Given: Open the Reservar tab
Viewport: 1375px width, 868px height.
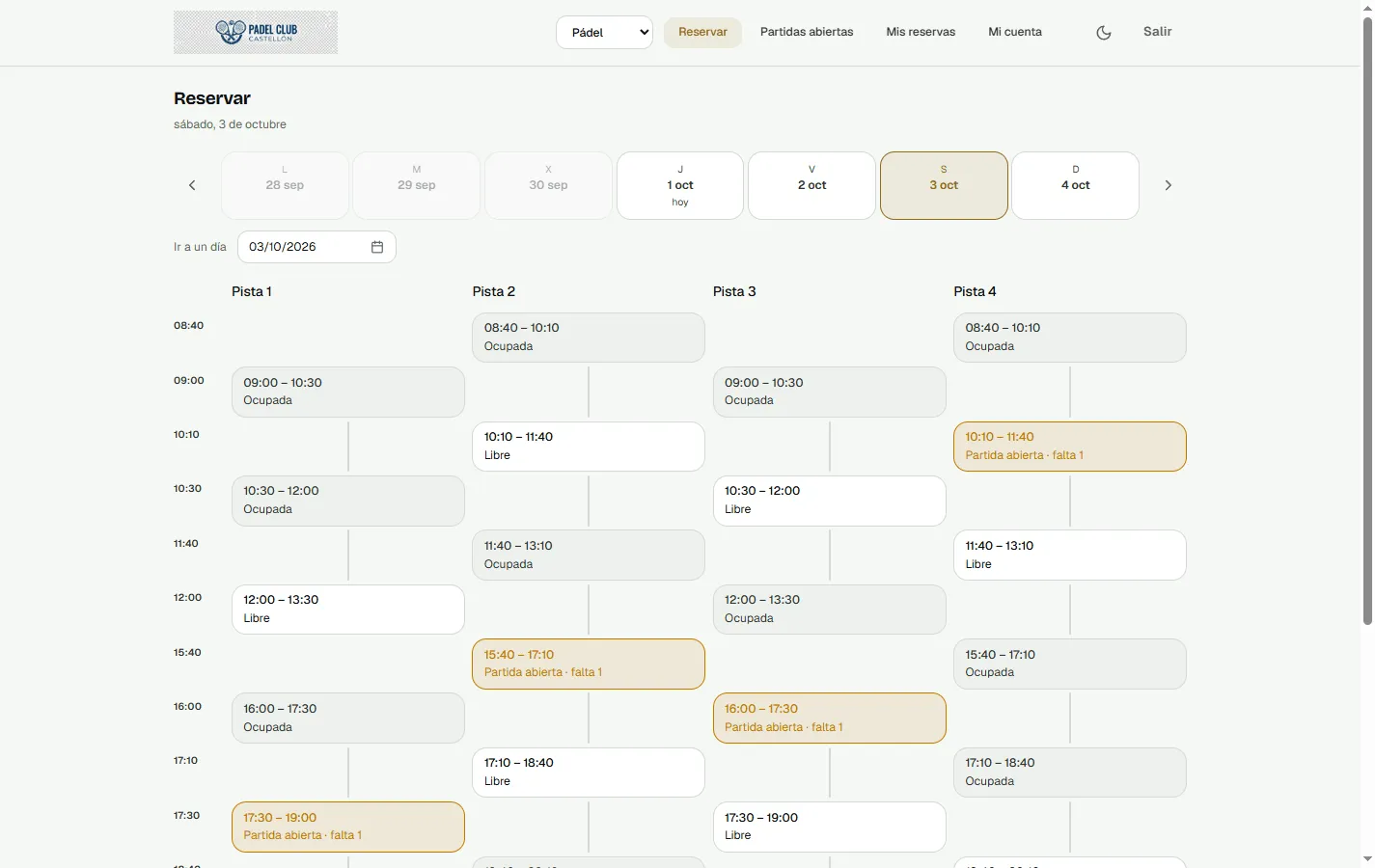Looking at the screenshot, I should point(702,32).
